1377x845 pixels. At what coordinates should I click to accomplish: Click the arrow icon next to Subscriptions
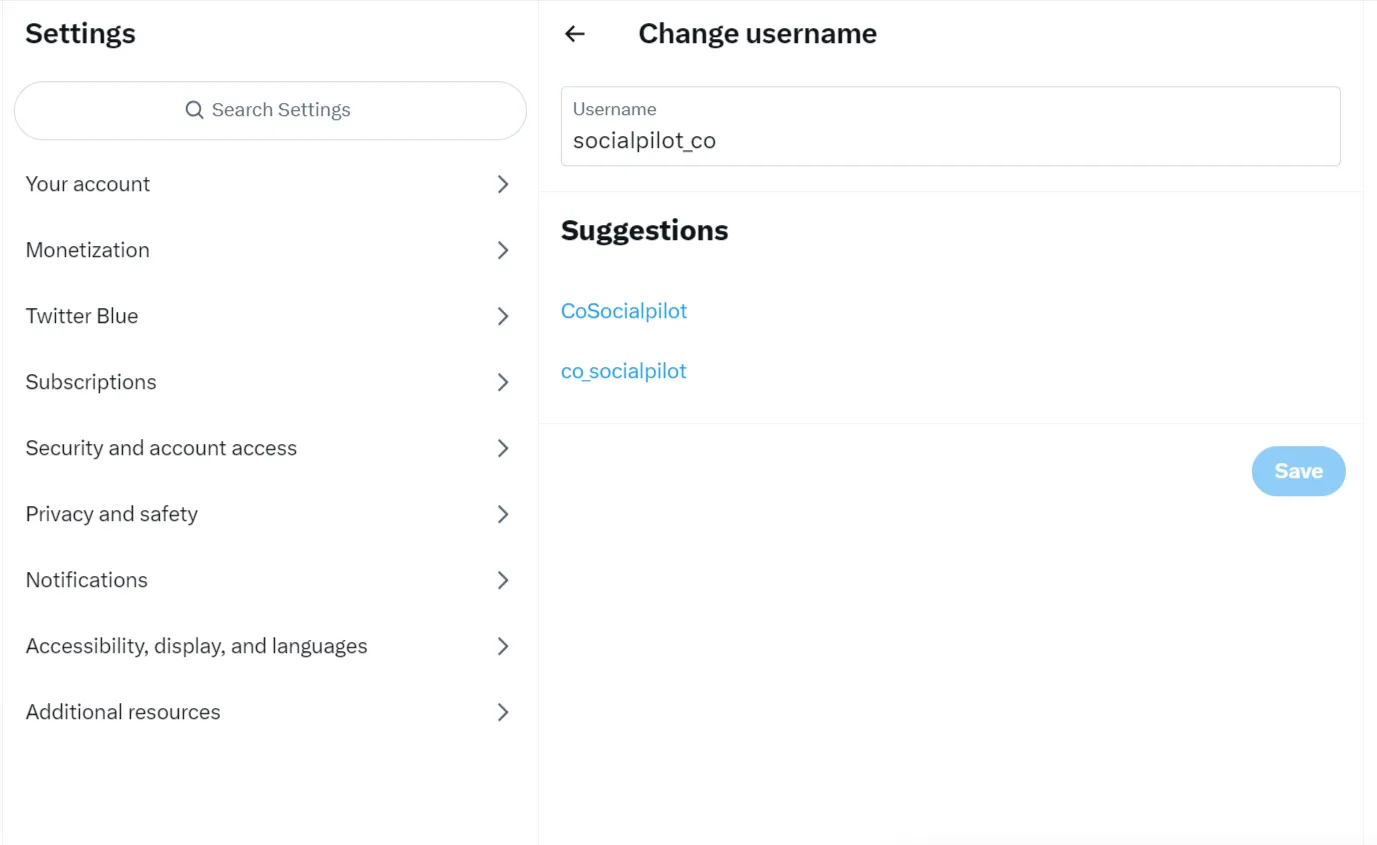(x=503, y=382)
